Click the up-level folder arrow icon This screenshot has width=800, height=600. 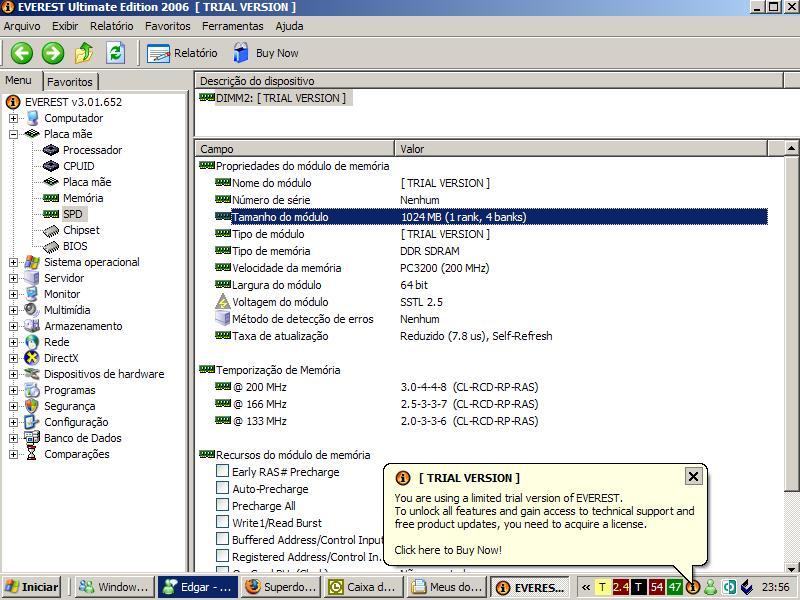84,53
